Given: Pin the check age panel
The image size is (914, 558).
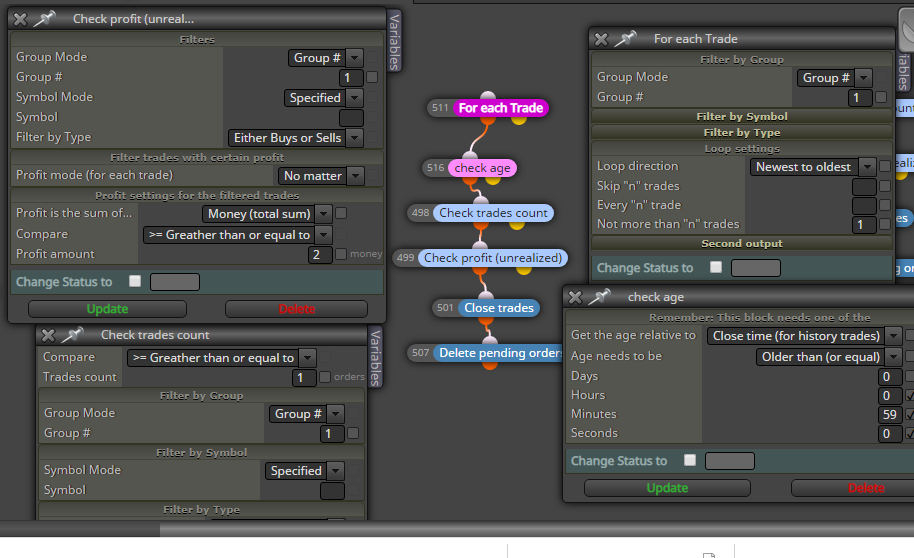Looking at the screenshot, I should tap(599, 297).
